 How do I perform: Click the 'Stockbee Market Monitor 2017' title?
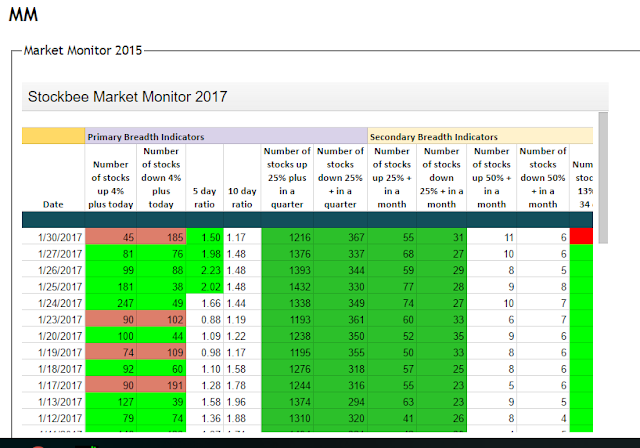pos(127,97)
